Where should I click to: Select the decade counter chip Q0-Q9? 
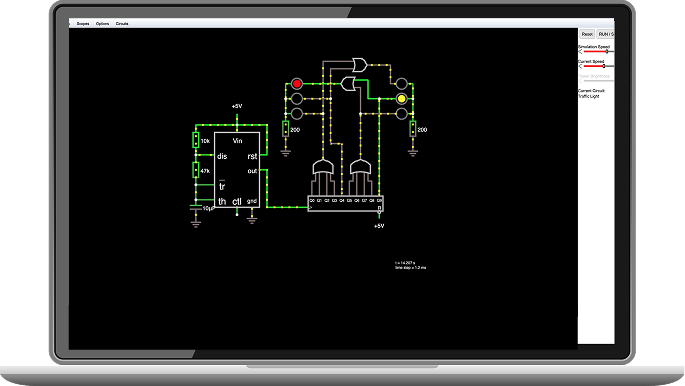(346, 203)
